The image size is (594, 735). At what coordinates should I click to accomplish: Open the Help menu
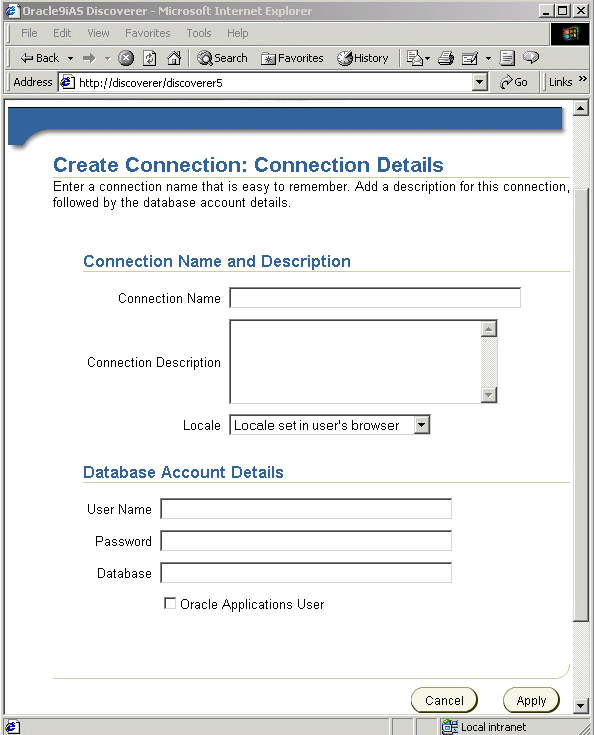click(x=238, y=33)
